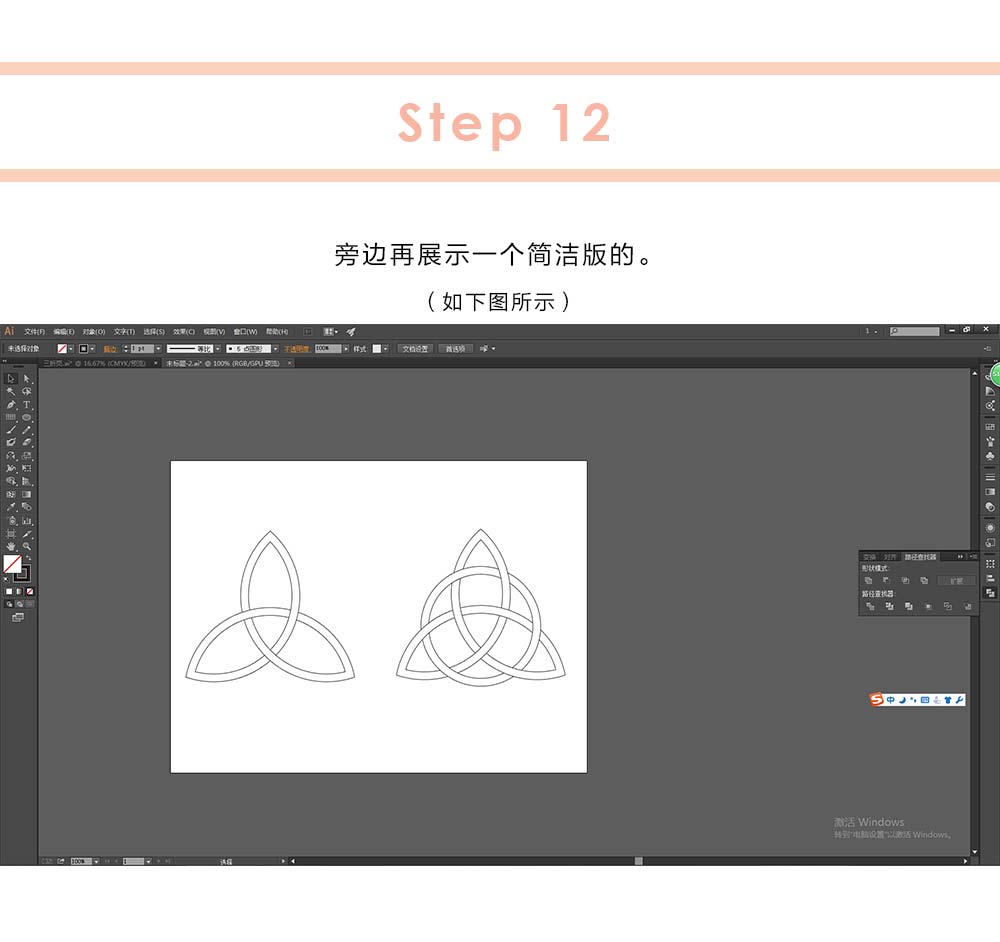Select the Type (T) tool
1000x942 pixels.
point(27,404)
